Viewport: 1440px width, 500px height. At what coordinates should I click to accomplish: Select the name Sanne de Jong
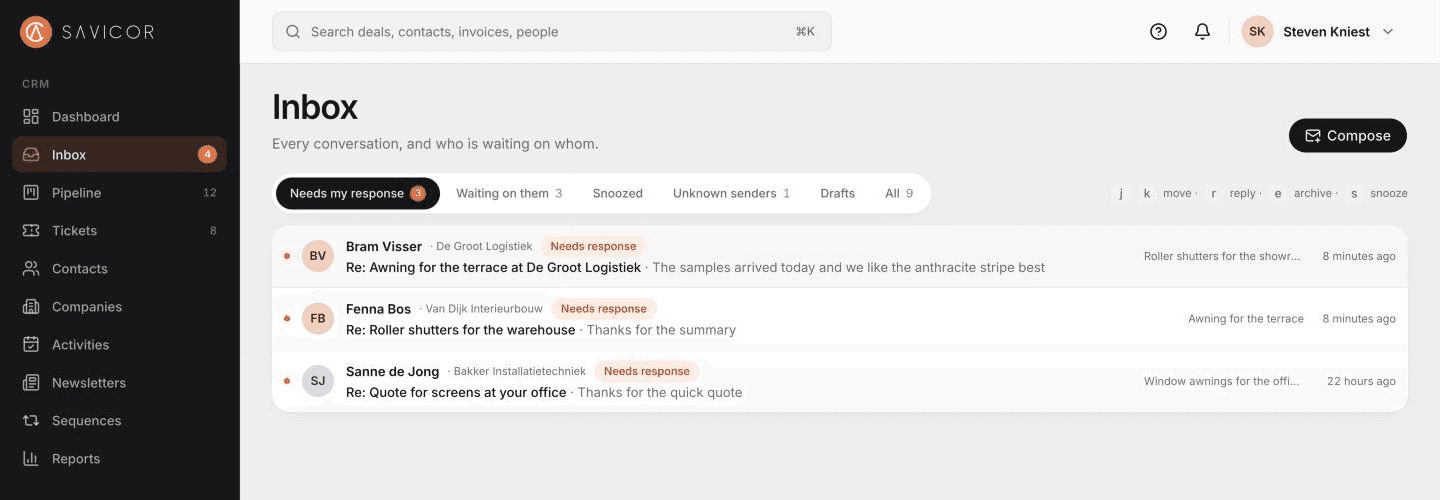pos(392,371)
